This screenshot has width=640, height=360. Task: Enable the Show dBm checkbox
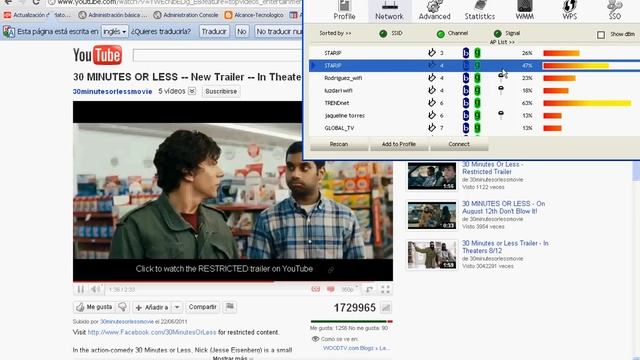point(601,35)
